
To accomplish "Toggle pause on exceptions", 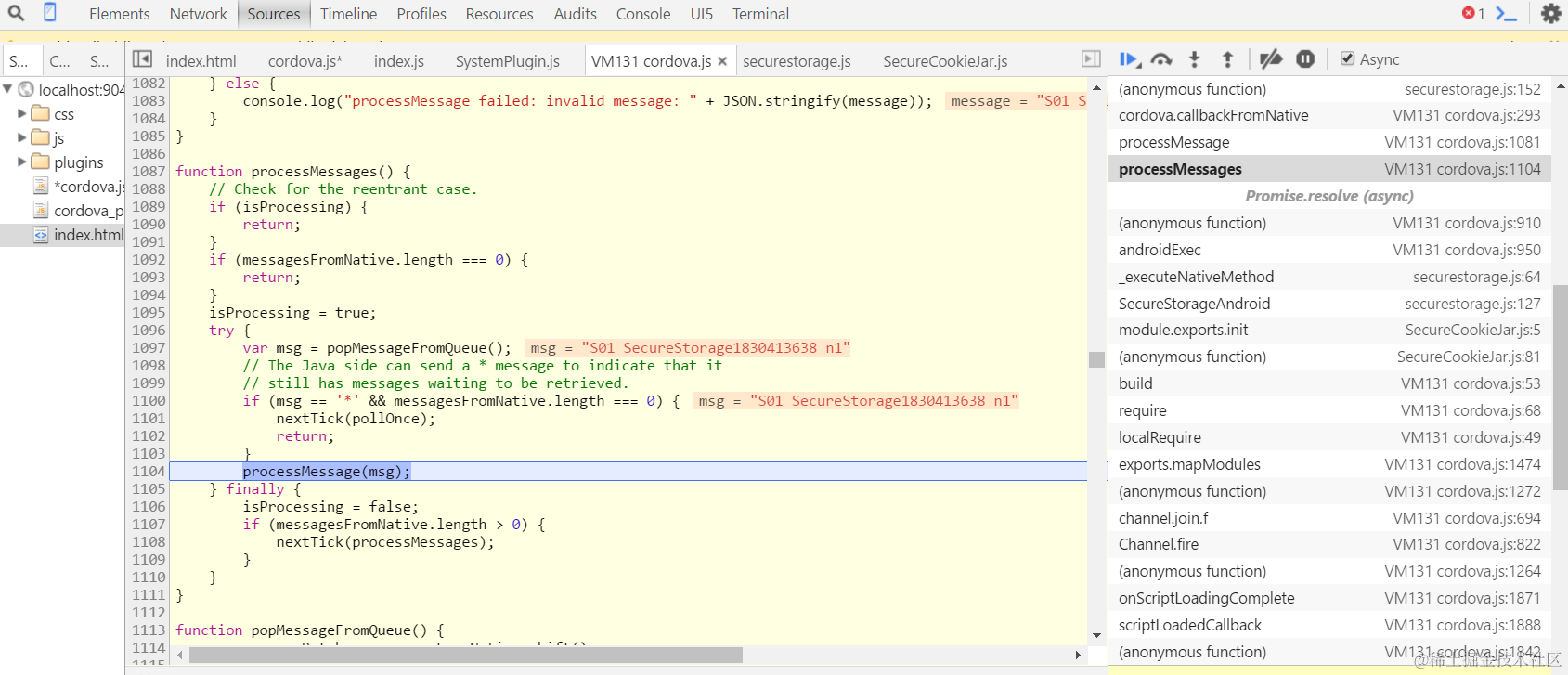I will pyautogui.click(x=1305, y=59).
